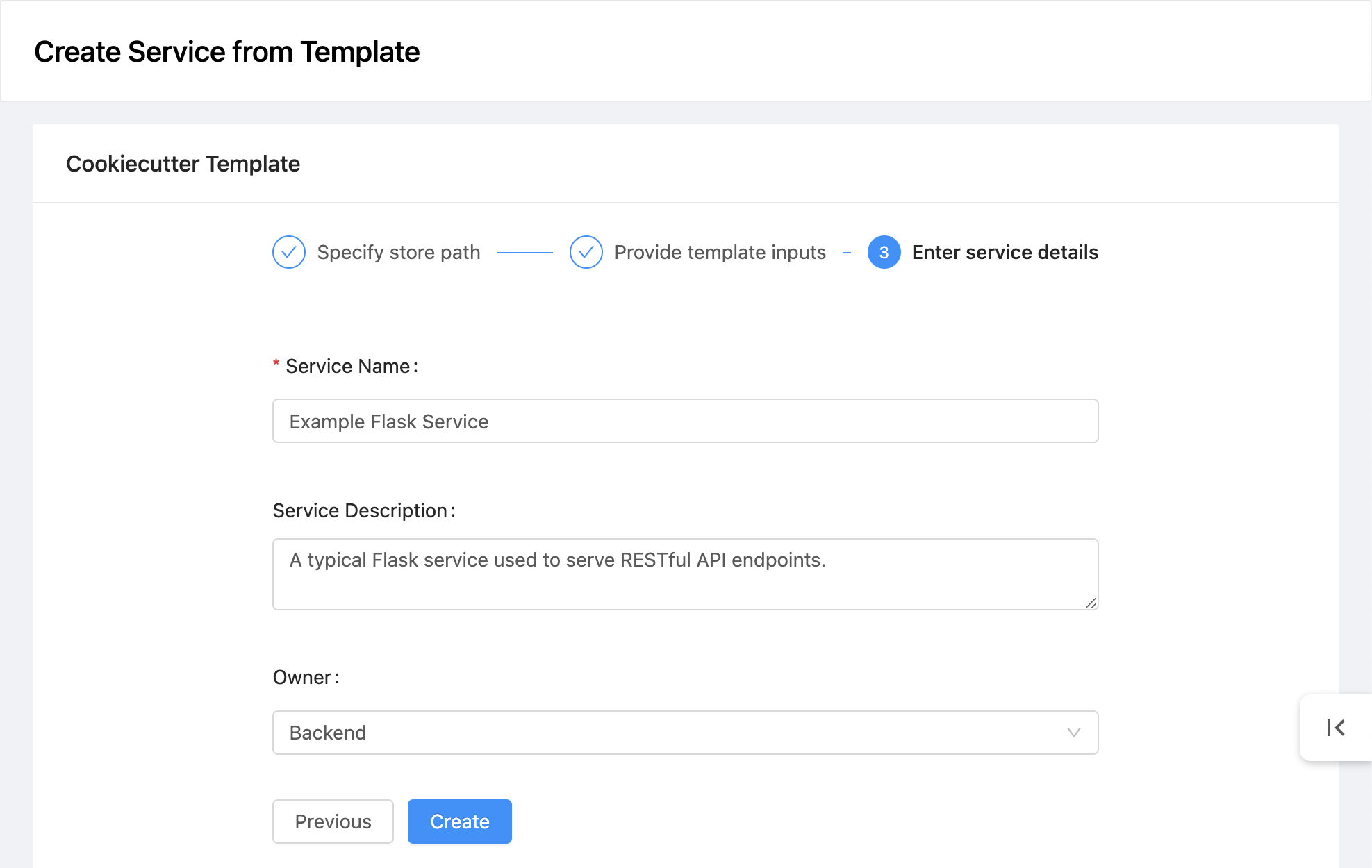The width and height of the screenshot is (1372, 868).
Task: Check the required Service Name field
Action: (x=685, y=421)
